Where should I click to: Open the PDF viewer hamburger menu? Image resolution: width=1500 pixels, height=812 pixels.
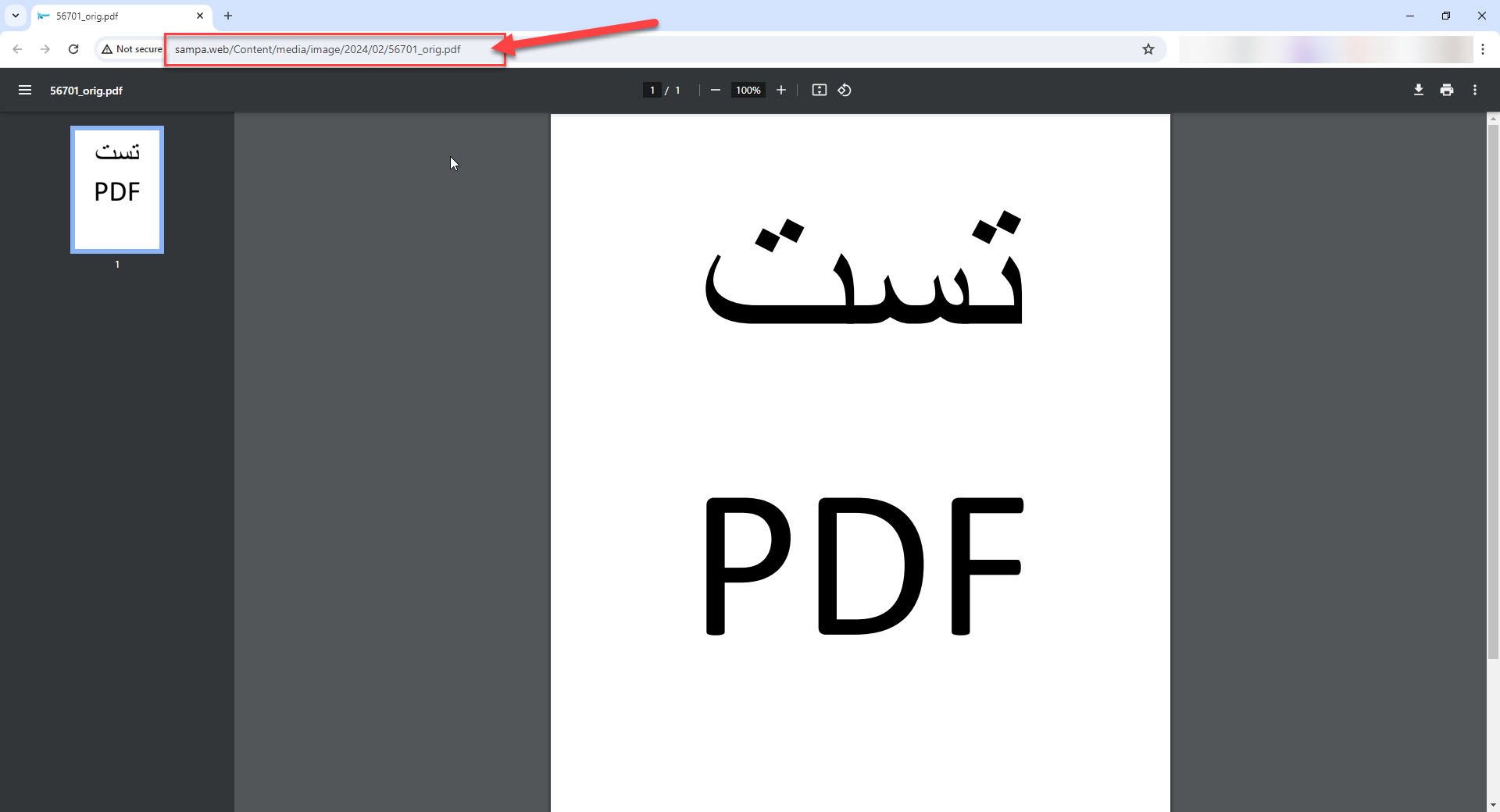pyautogui.click(x=25, y=90)
